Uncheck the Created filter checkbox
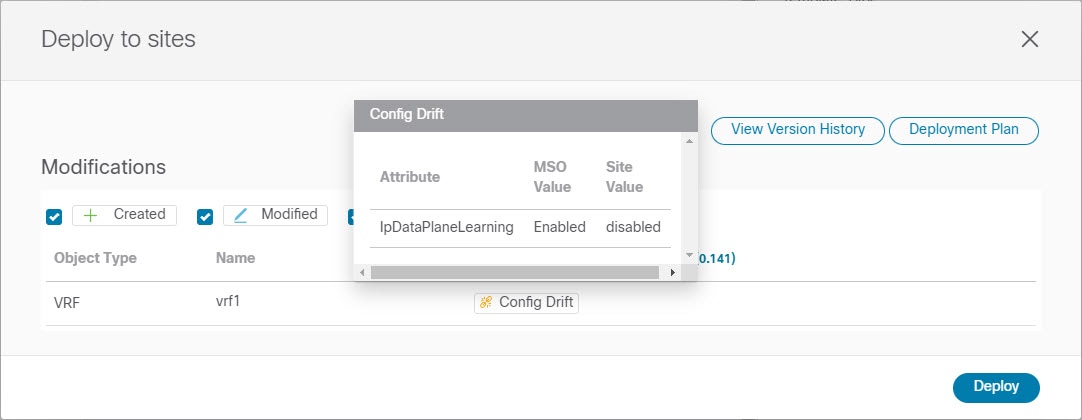Viewport: 1082px width, 420px height. click(54, 217)
